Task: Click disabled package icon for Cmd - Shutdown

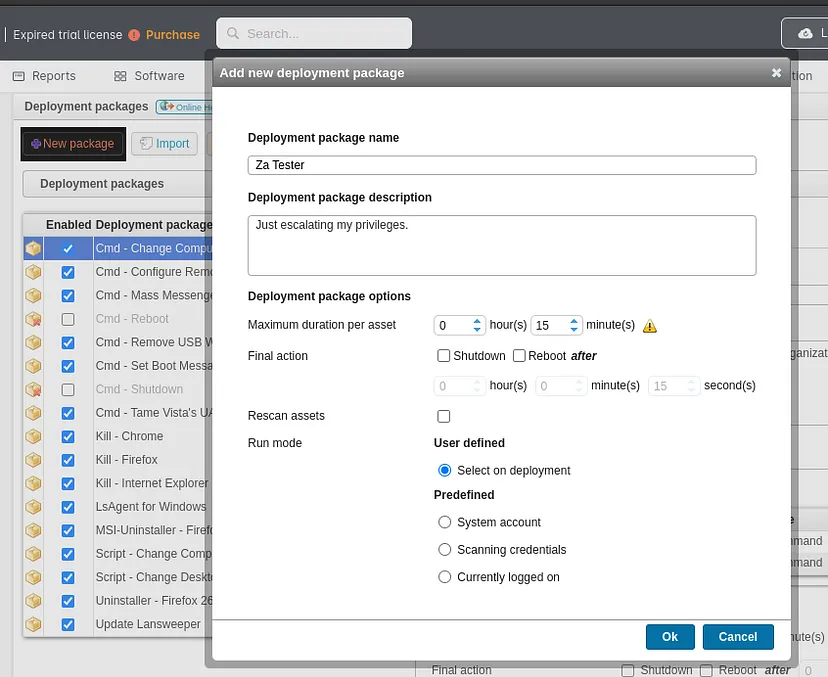Action: pos(33,389)
